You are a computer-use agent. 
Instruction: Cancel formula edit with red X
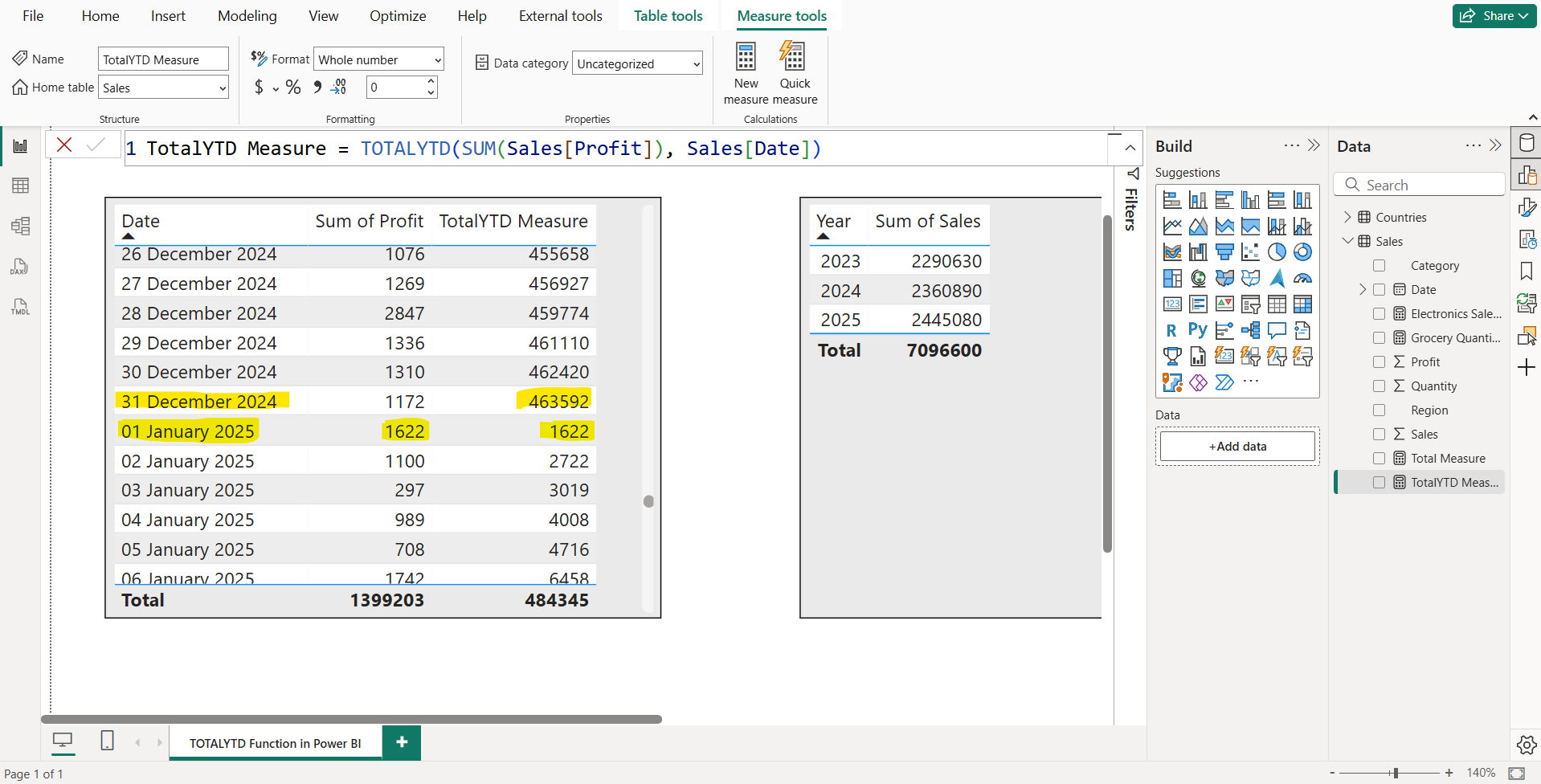coord(65,145)
